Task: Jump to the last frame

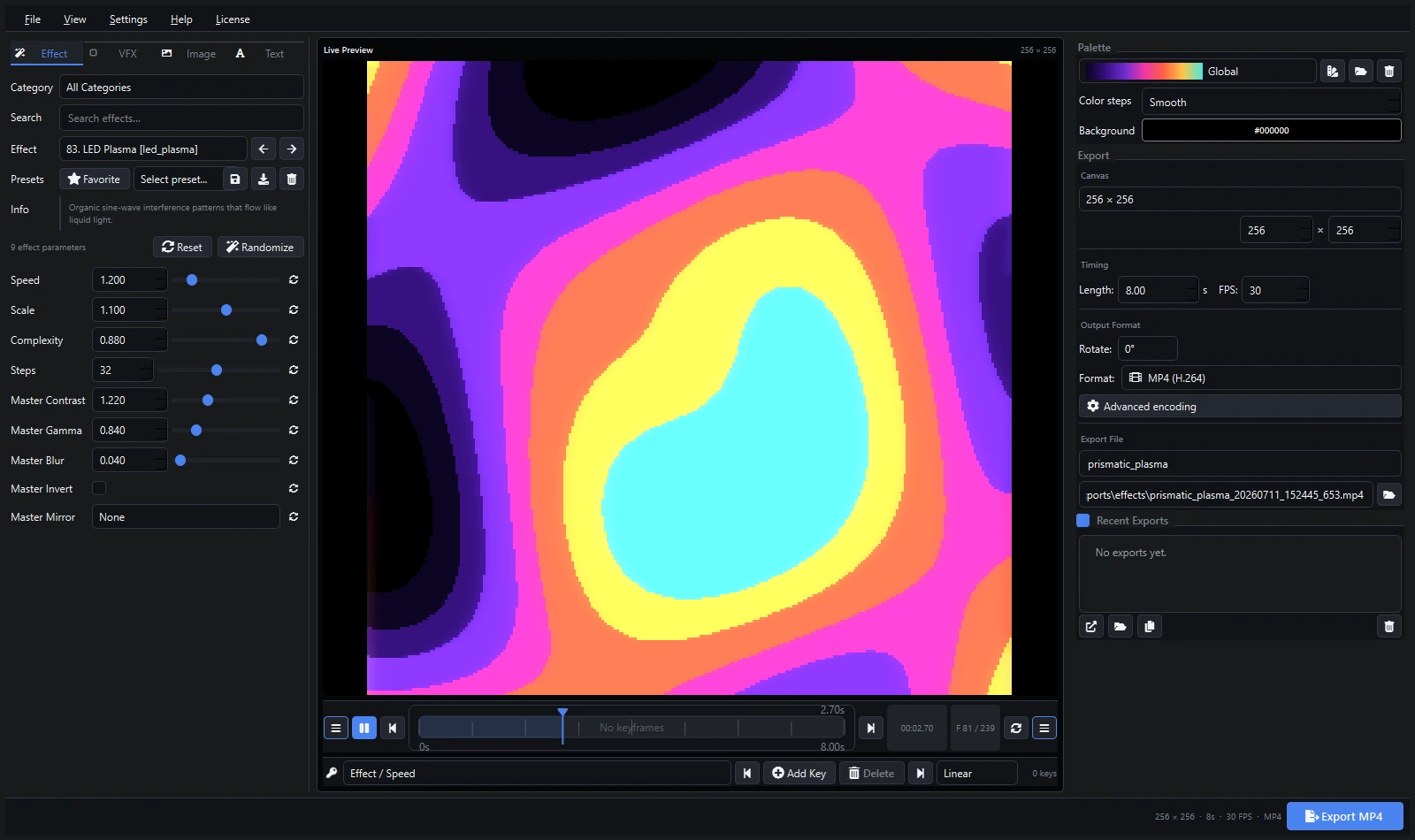Action: point(871,728)
